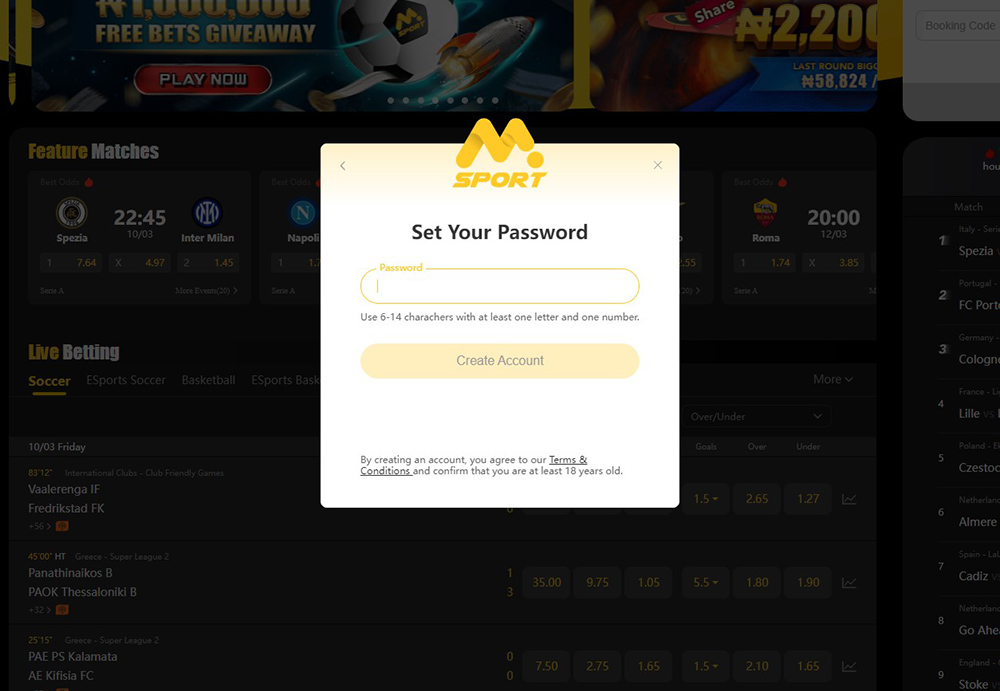The height and width of the screenshot is (691, 1000).
Task: Open stats chart for Panathinaikos B match
Action: pyautogui.click(x=849, y=583)
